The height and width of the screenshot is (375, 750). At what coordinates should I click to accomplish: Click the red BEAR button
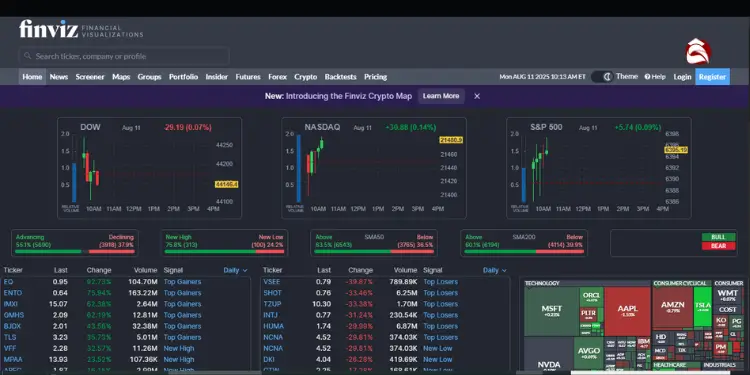718,246
